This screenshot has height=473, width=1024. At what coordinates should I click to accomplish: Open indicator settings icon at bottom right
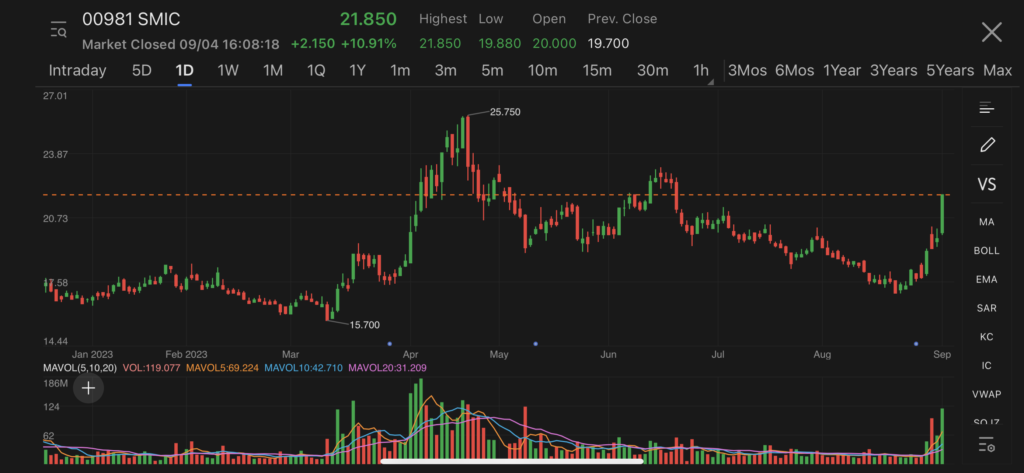tap(987, 447)
